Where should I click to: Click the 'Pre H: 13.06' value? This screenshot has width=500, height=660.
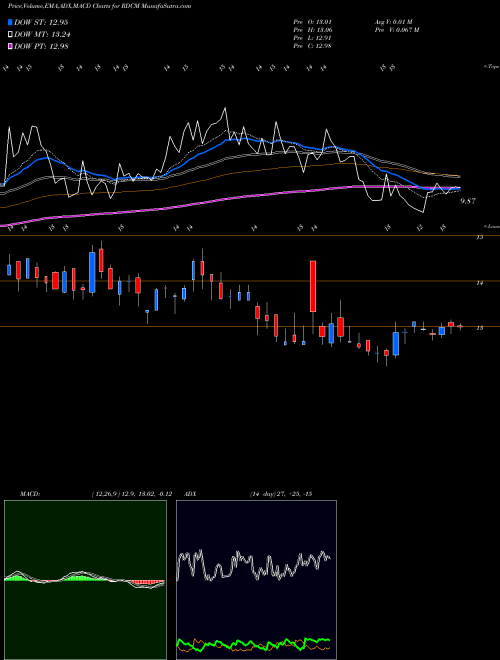point(312,29)
